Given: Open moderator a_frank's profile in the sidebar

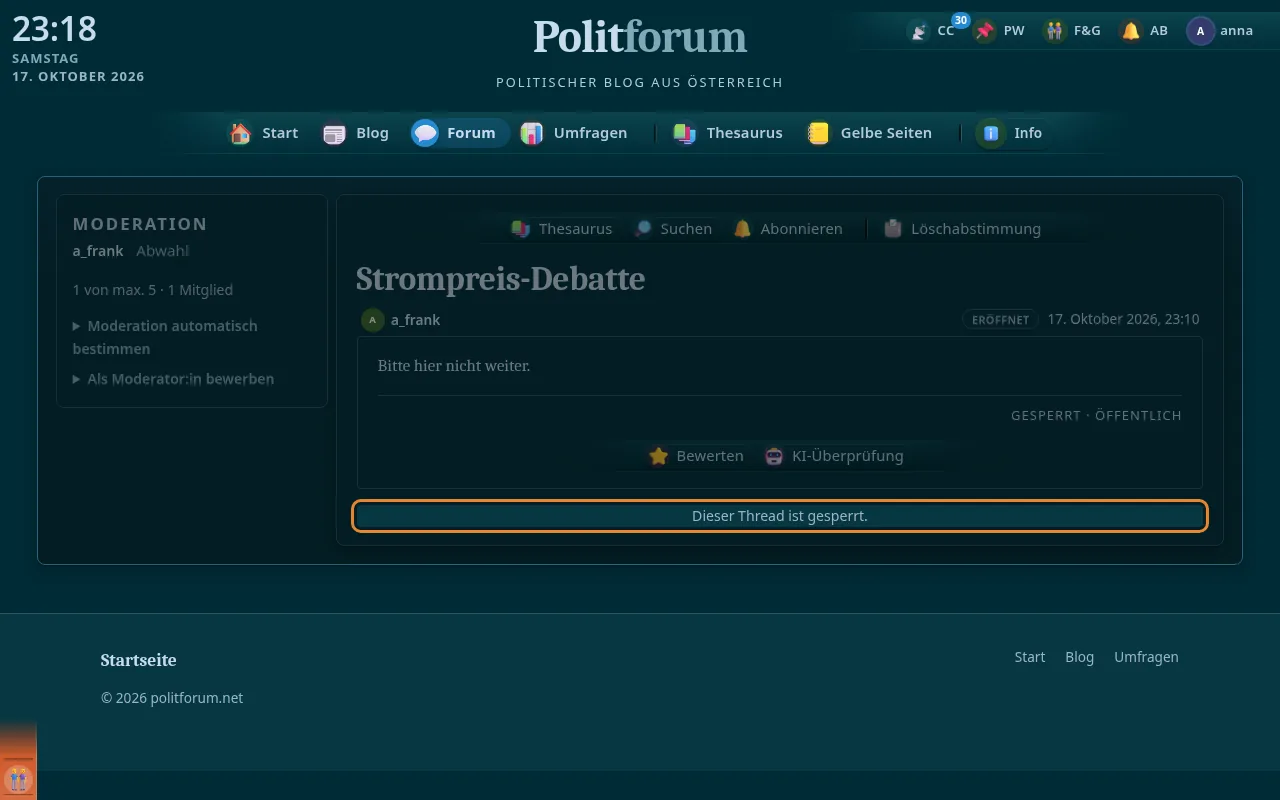Looking at the screenshot, I should click(x=98, y=251).
